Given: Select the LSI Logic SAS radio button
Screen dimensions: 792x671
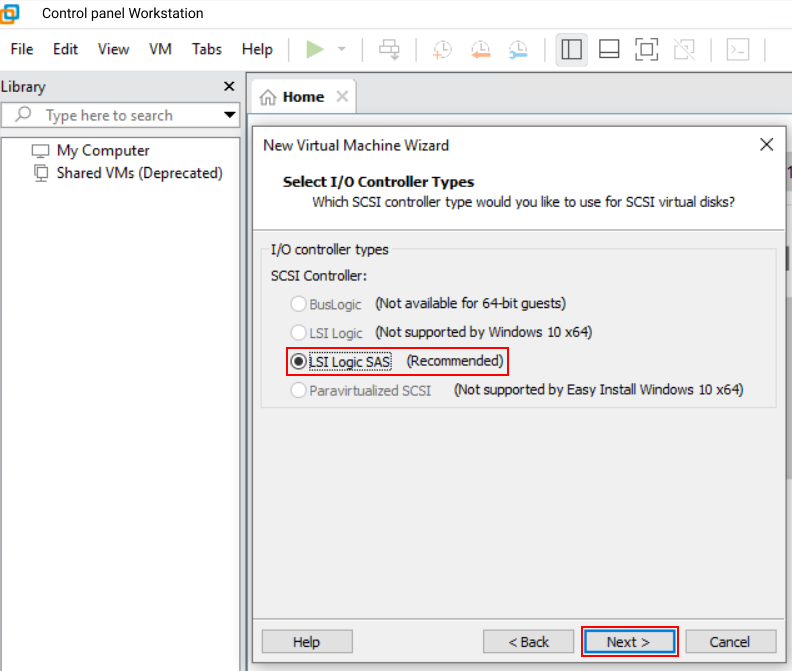Looking at the screenshot, I should (299, 361).
